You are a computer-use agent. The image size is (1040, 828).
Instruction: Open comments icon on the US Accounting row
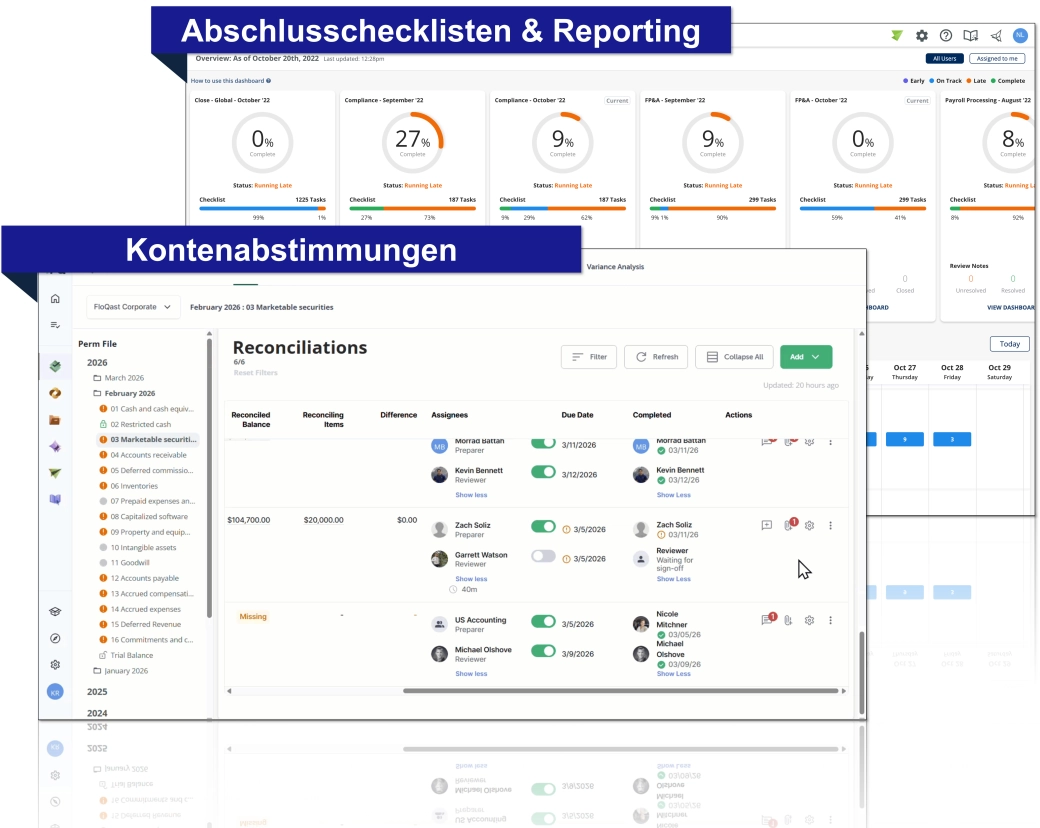pyautogui.click(x=768, y=619)
